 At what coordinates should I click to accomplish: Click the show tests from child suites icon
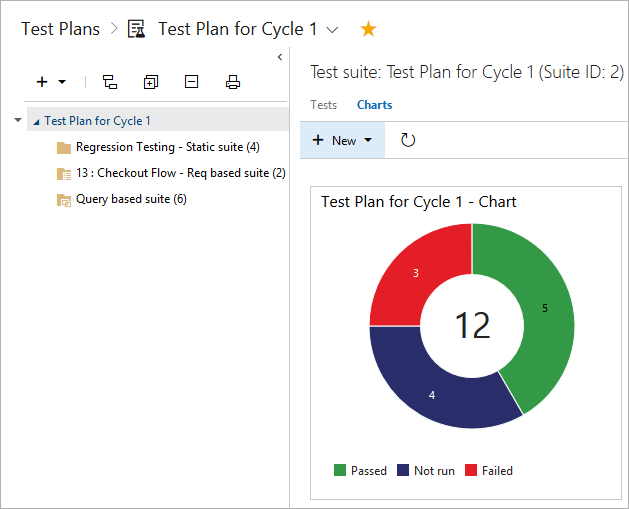click(110, 82)
